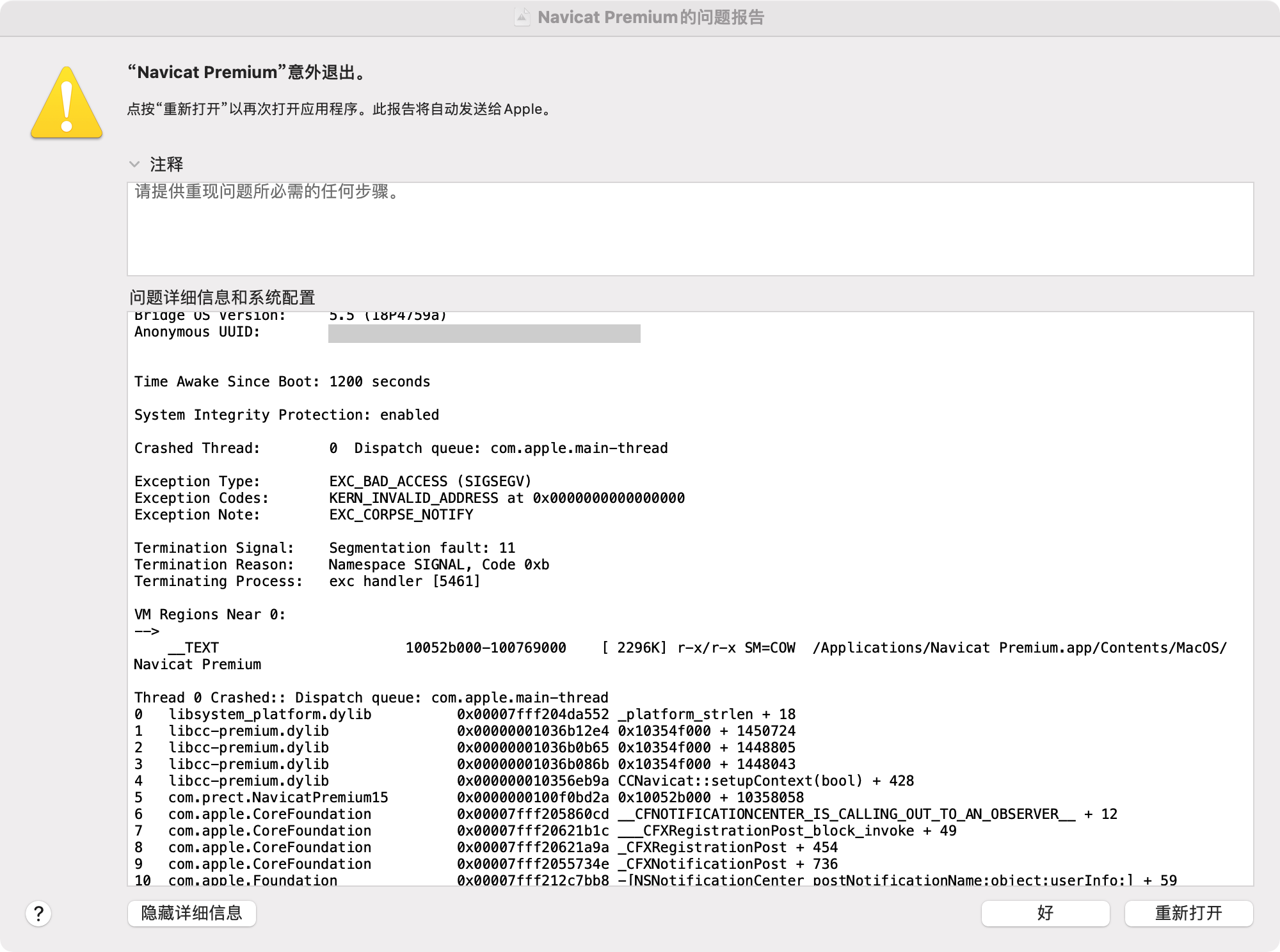Click the yellow warning triangle icon
1280x952 pixels.
[x=67, y=104]
